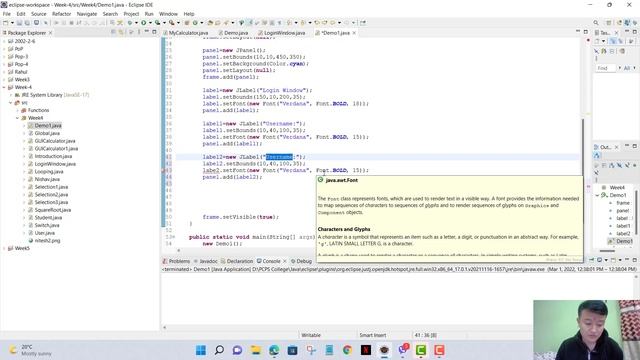Image resolution: width=640 pixels, height=360 pixels.
Task: Open the Declaration view tab
Action: [x=237, y=261]
